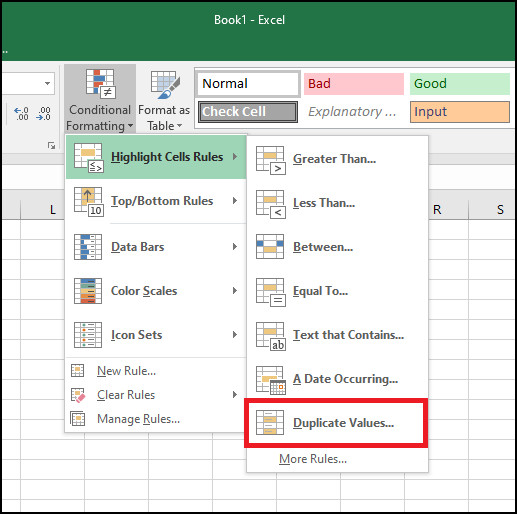Click the Between rule icon
This screenshot has height=514, width=517.
pos(270,247)
